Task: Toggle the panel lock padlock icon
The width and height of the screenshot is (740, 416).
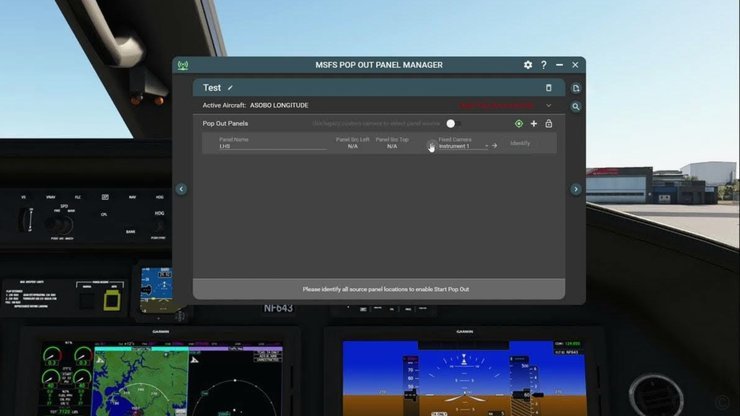Action: (548, 124)
